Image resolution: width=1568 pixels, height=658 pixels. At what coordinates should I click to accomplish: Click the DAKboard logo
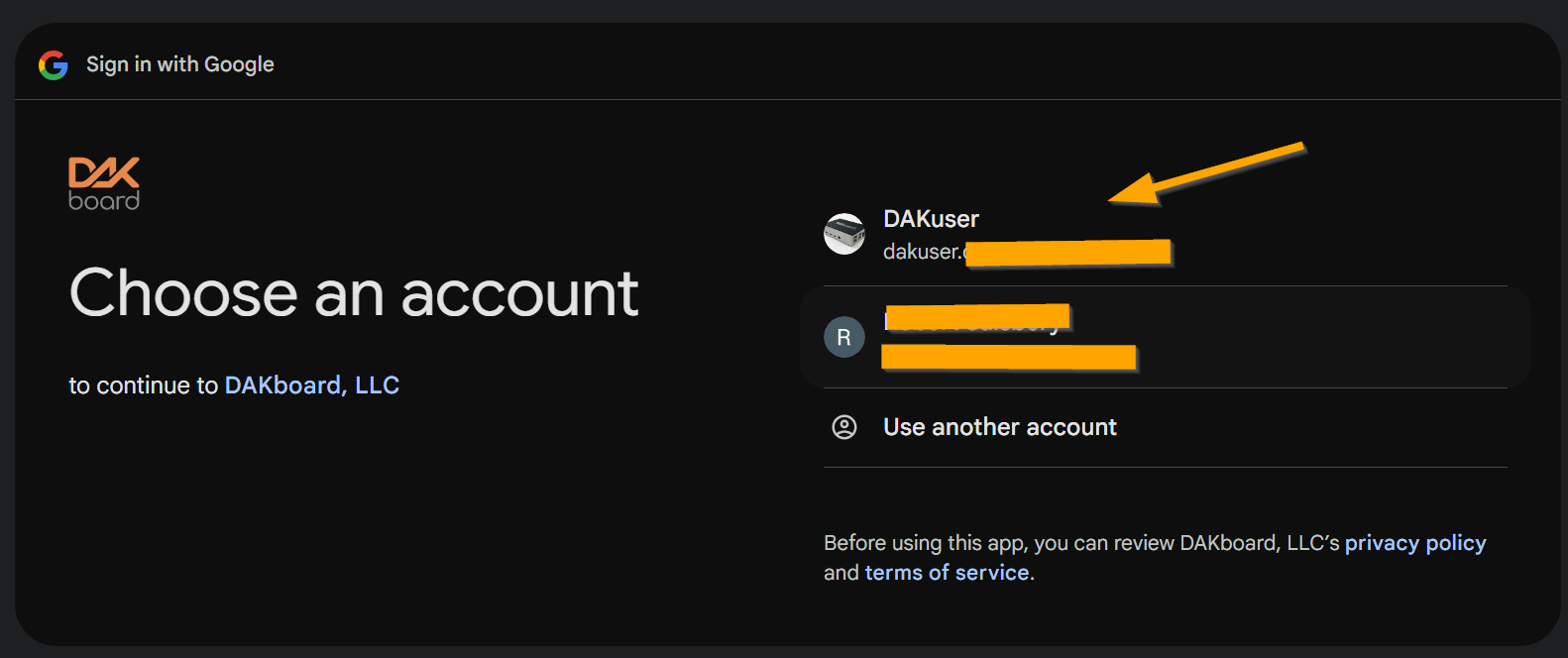point(104,184)
